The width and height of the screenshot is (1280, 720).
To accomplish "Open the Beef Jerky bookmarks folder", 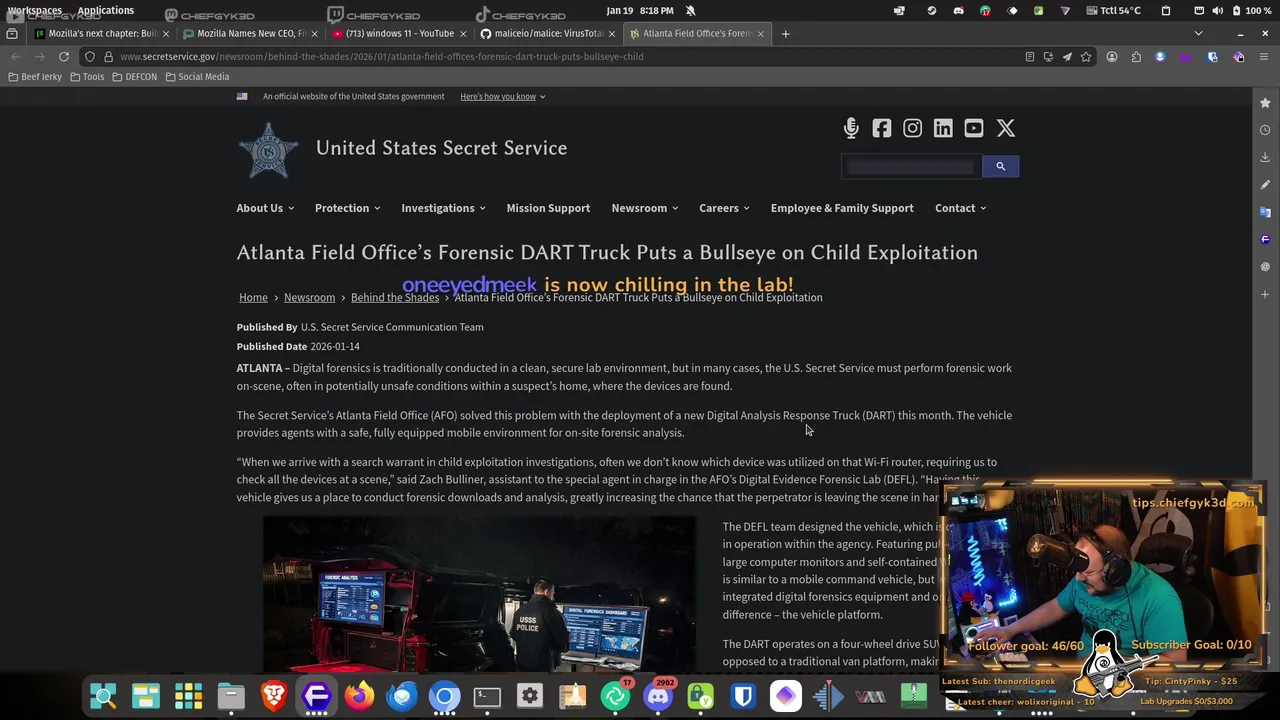I will pyautogui.click(x=35, y=76).
